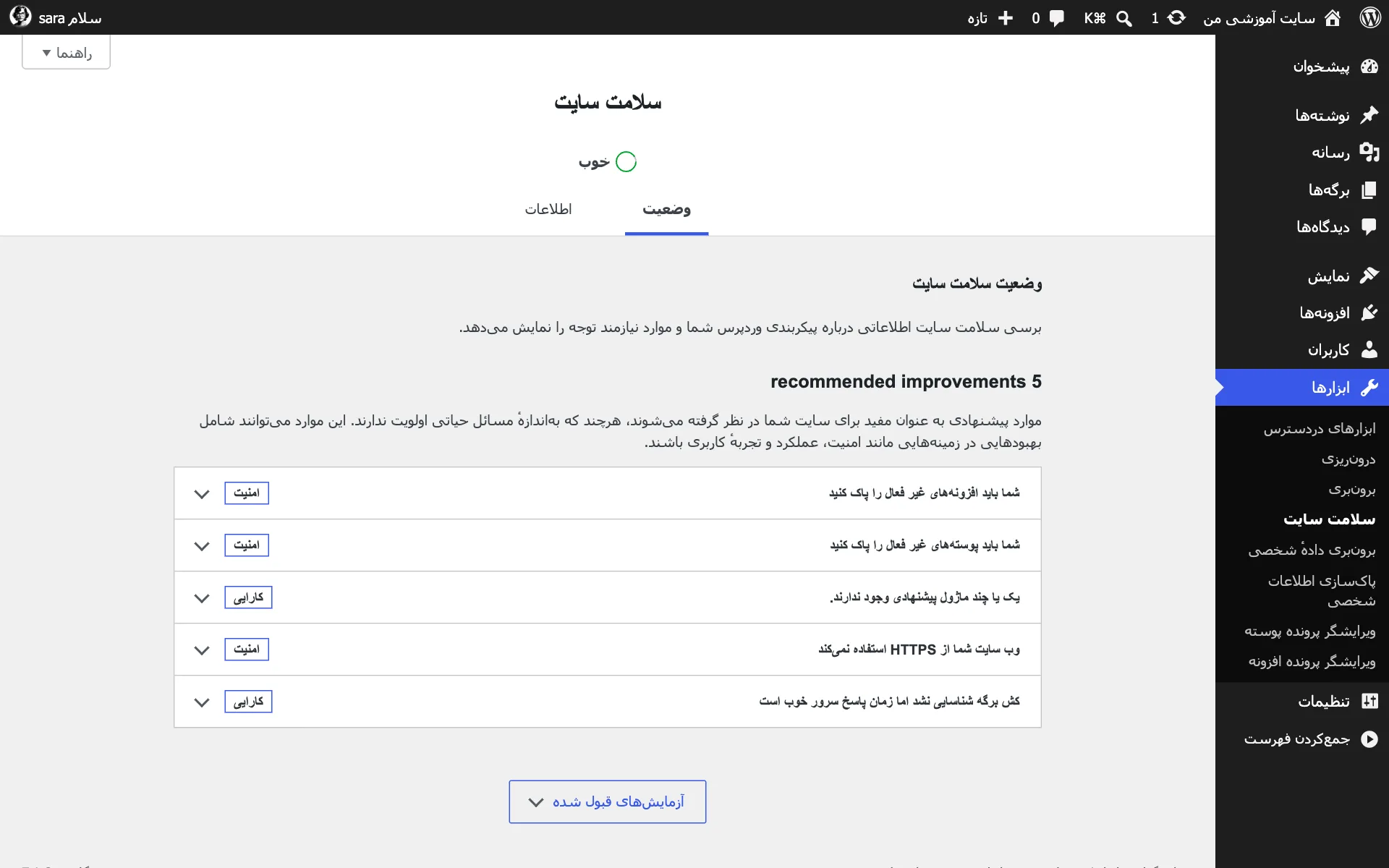Click the green site health status circle
Viewport: 1389px width, 868px height.
tap(626, 161)
